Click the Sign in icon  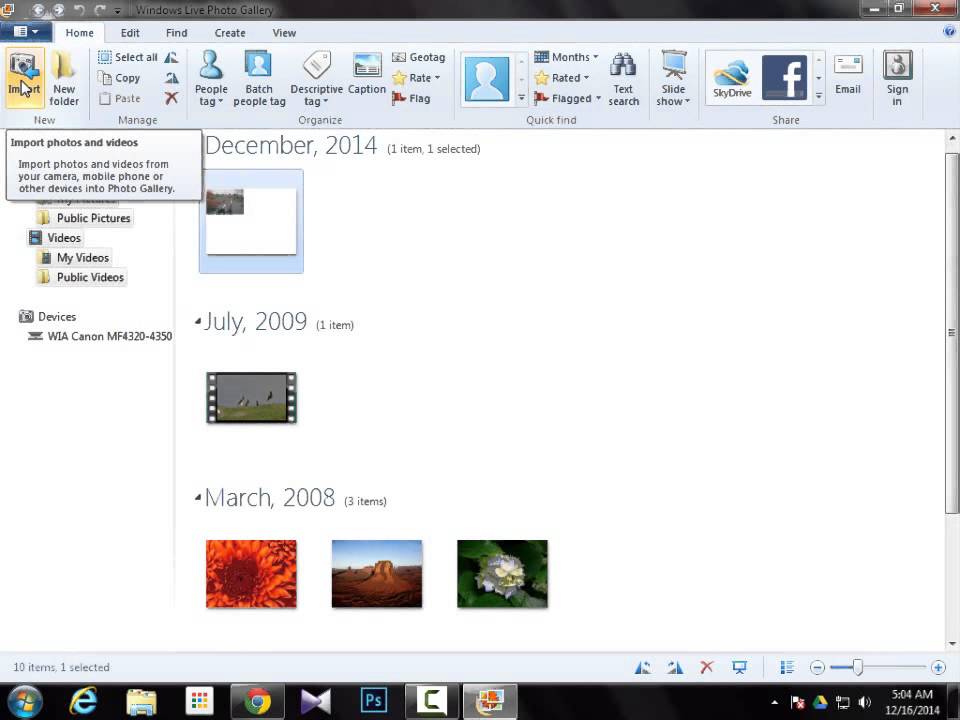tap(897, 78)
